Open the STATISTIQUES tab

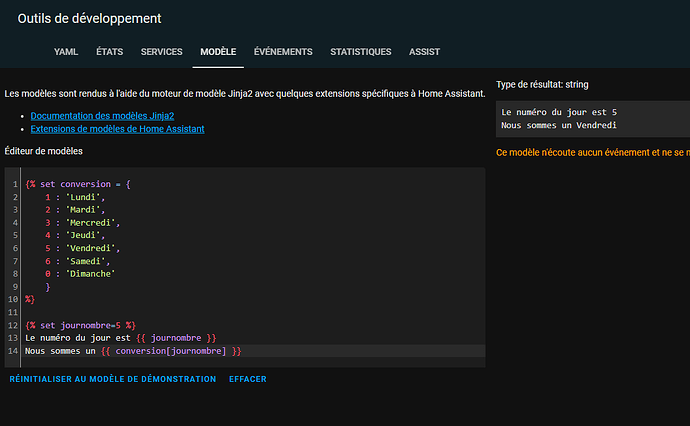[x=361, y=52]
